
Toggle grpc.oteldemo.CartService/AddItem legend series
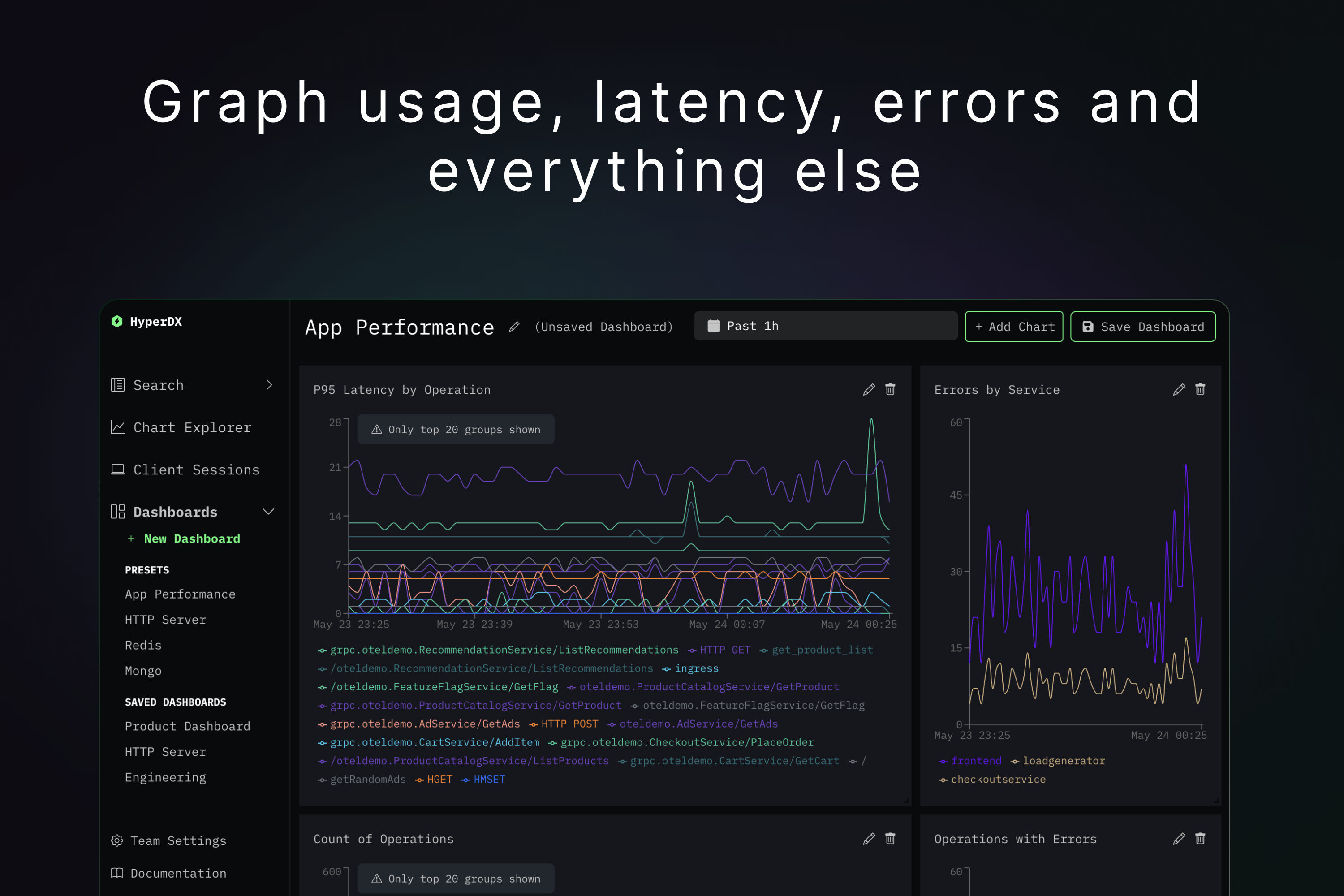(429, 742)
